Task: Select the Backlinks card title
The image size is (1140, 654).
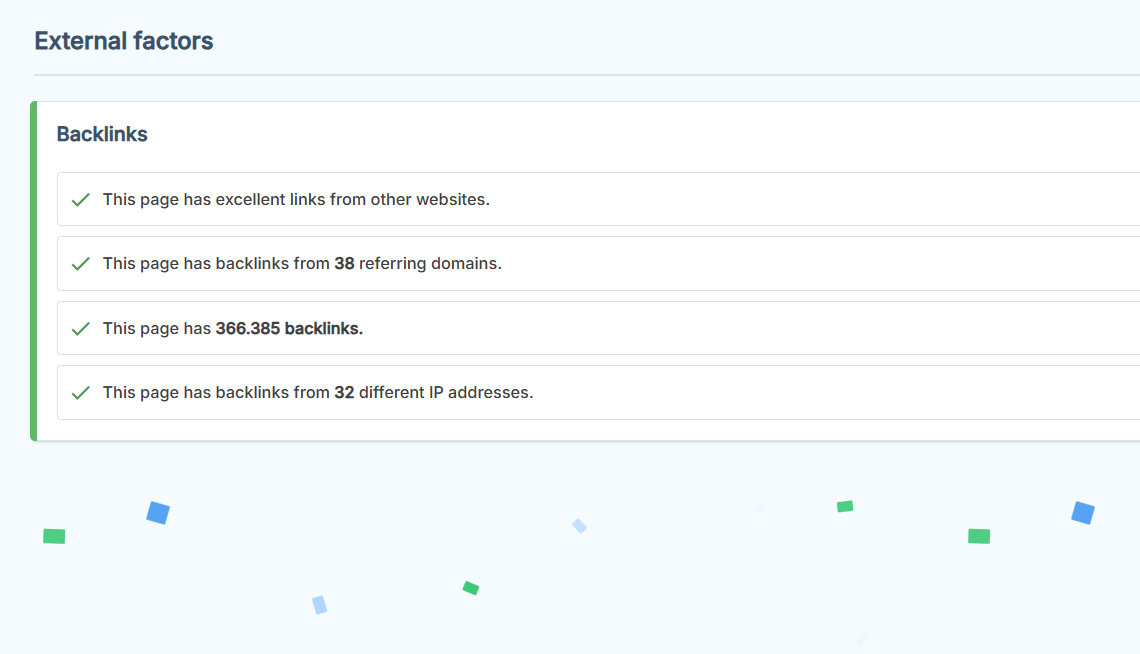Action: coord(102,134)
